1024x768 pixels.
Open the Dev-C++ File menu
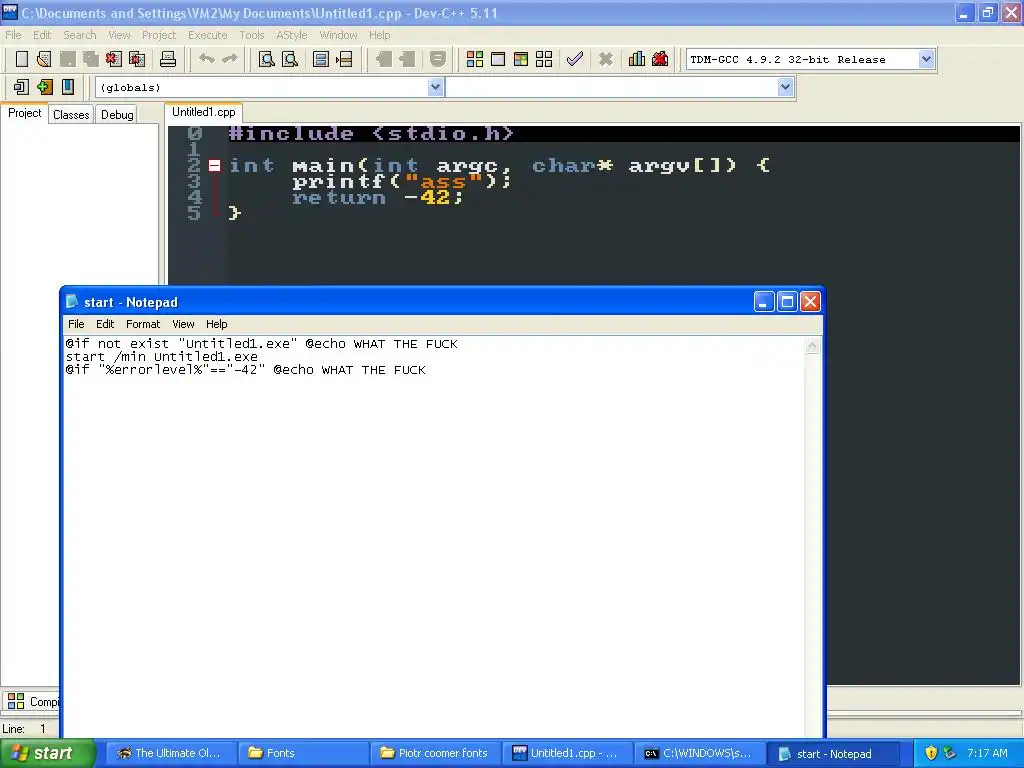pos(13,35)
